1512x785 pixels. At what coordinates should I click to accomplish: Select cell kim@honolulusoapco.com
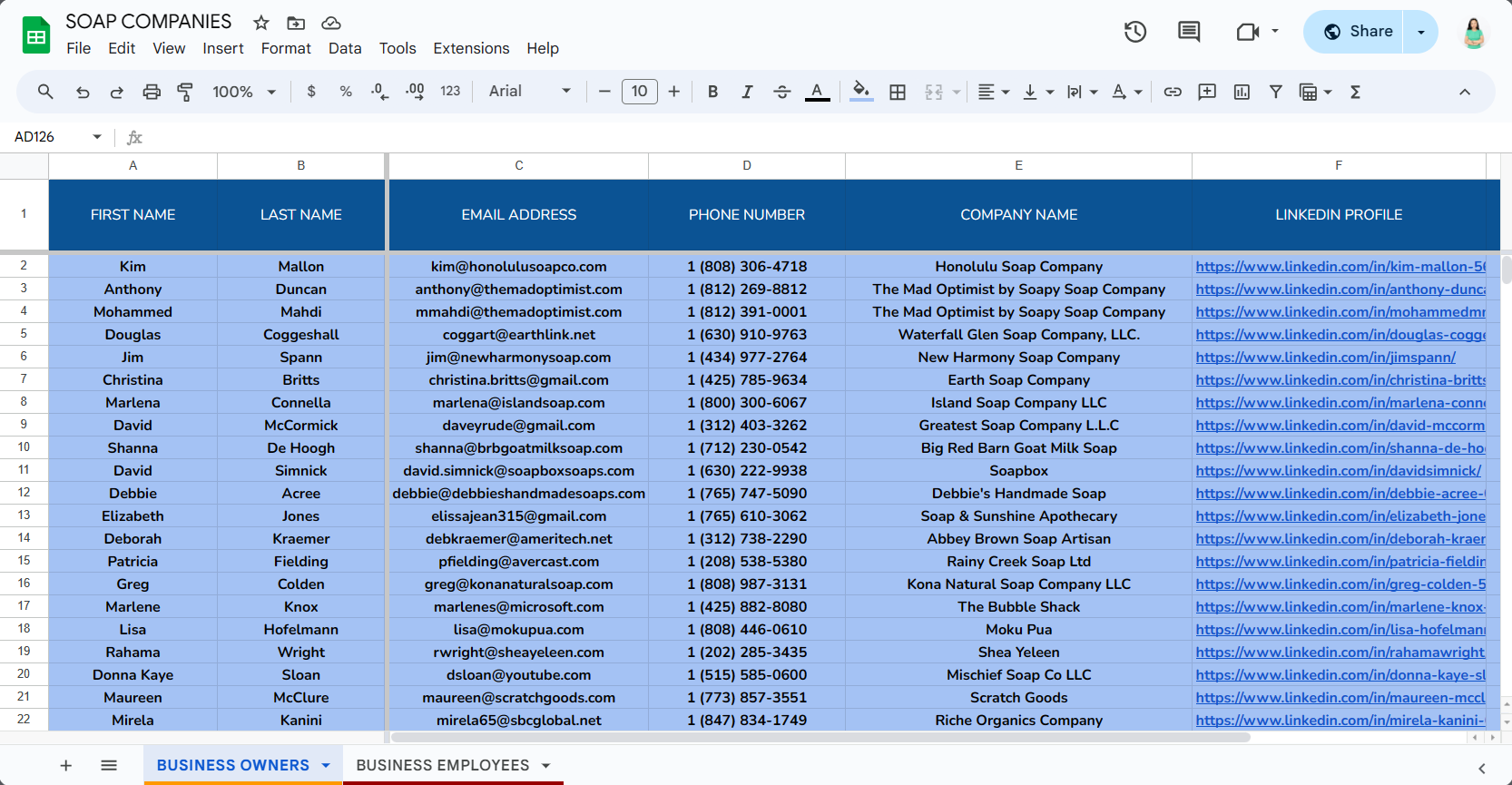pyautogui.click(x=519, y=266)
